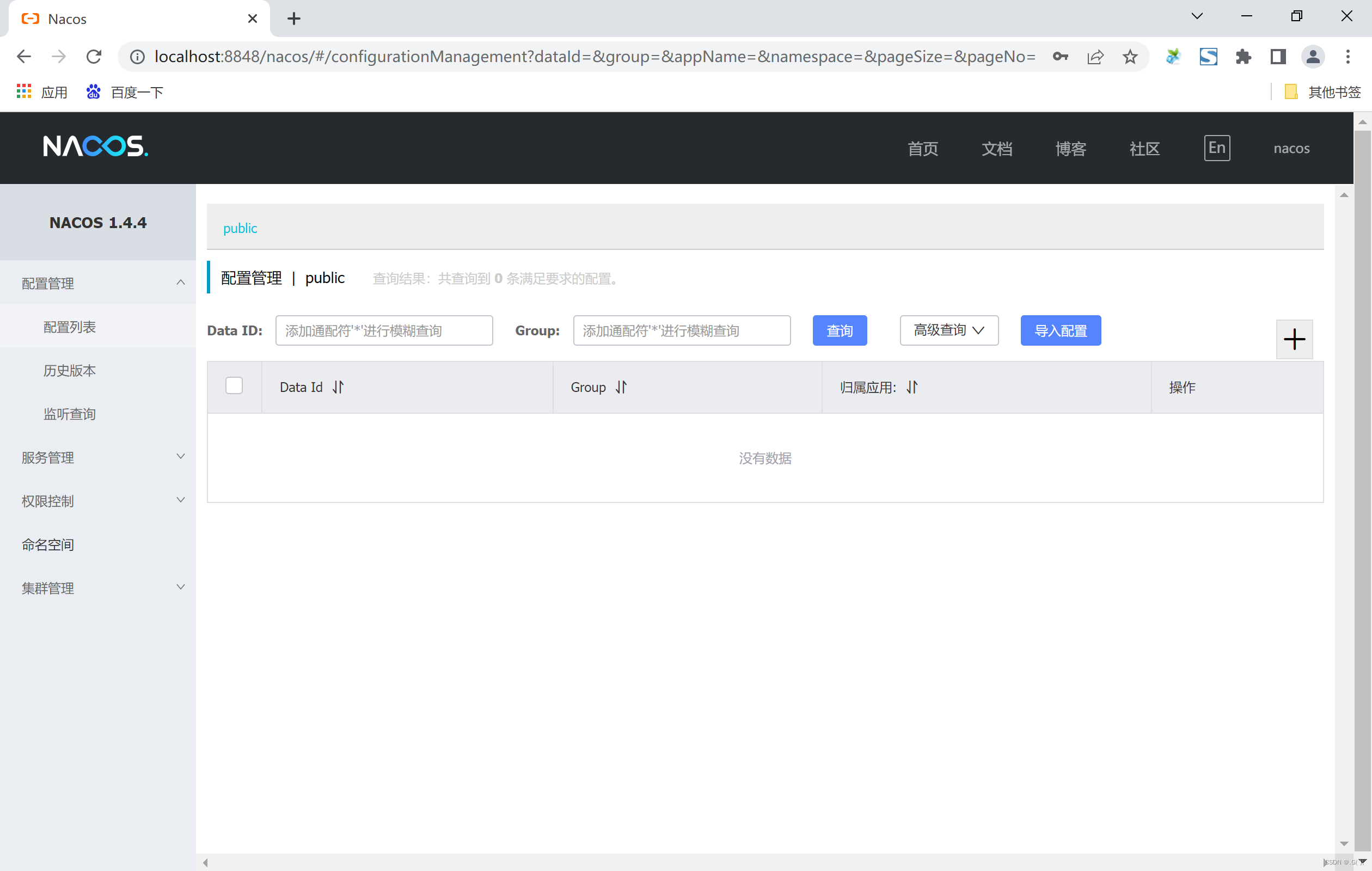Click the horizontal scrollbar left arrow
The width and height of the screenshot is (1372, 871).
205,862
